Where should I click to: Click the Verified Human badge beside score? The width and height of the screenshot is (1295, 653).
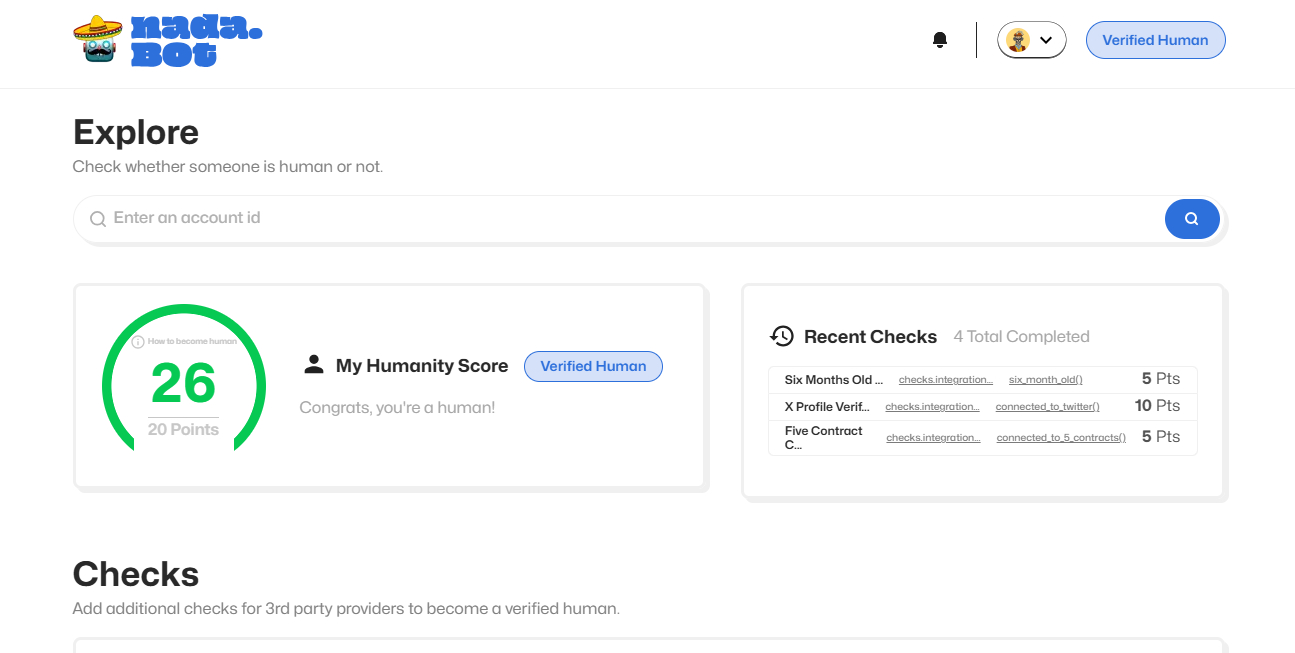[593, 366]
